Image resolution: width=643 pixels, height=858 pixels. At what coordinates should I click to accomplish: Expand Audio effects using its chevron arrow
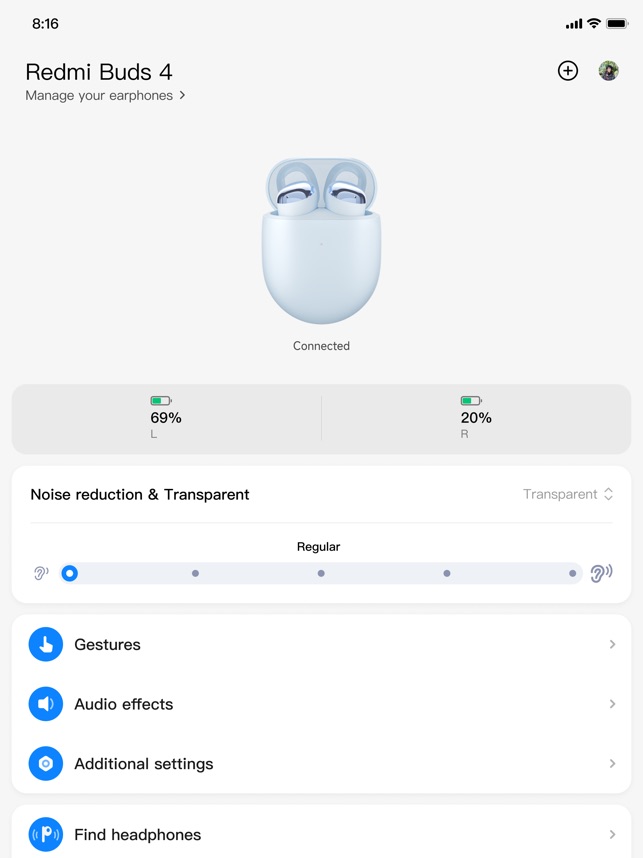(612, 704)
